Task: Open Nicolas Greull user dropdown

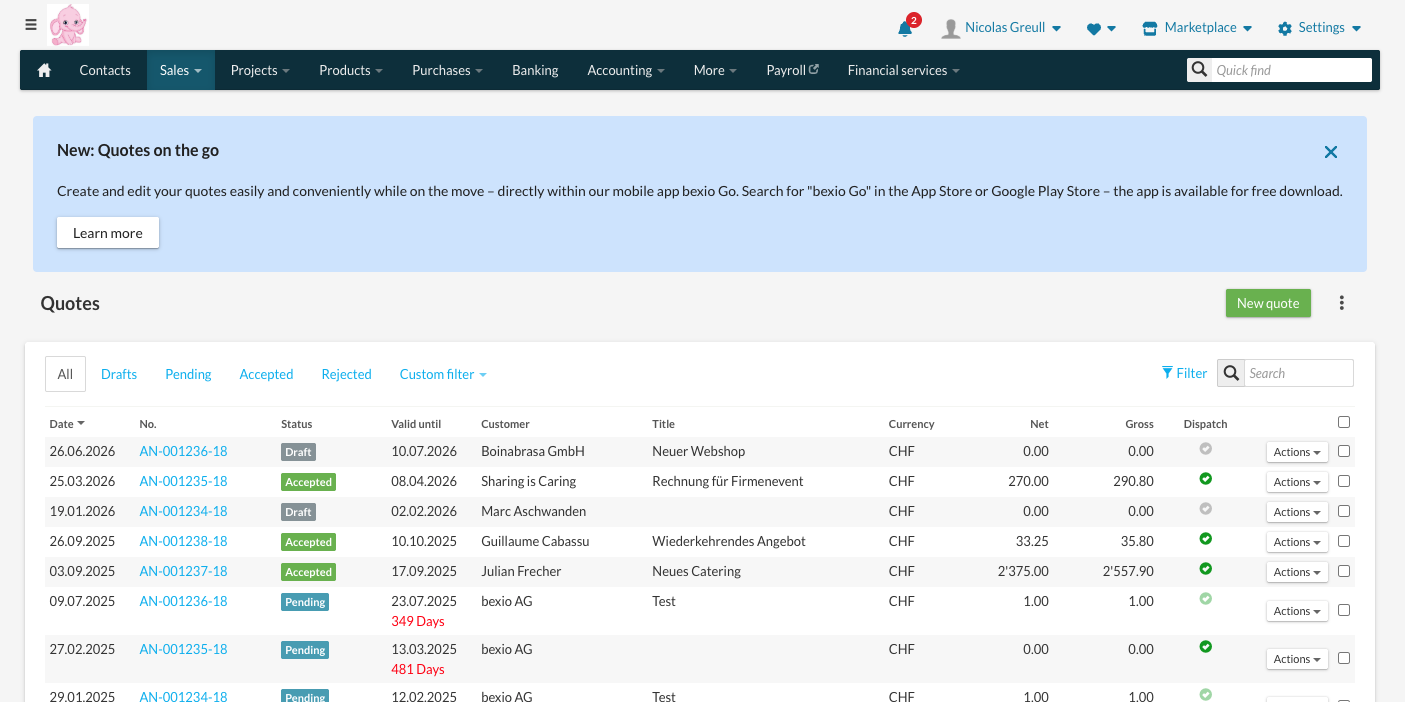Action: (1012, 28)
